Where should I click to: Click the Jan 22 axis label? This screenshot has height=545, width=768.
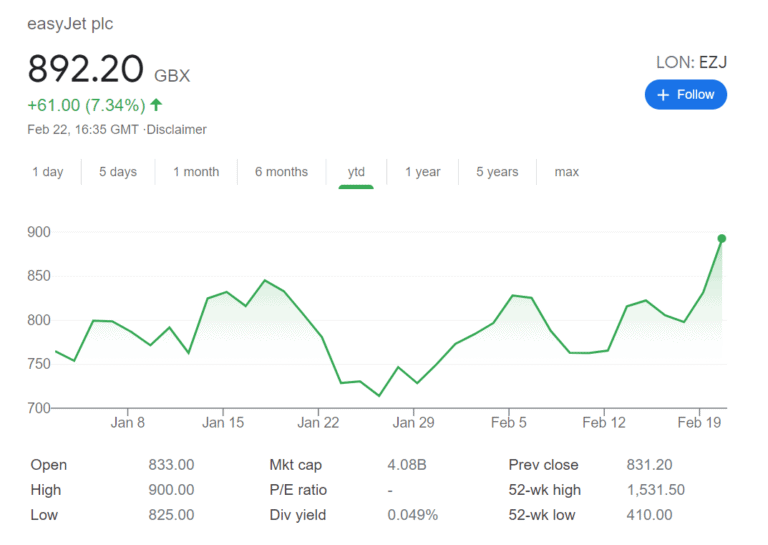[x=318, y=422]
